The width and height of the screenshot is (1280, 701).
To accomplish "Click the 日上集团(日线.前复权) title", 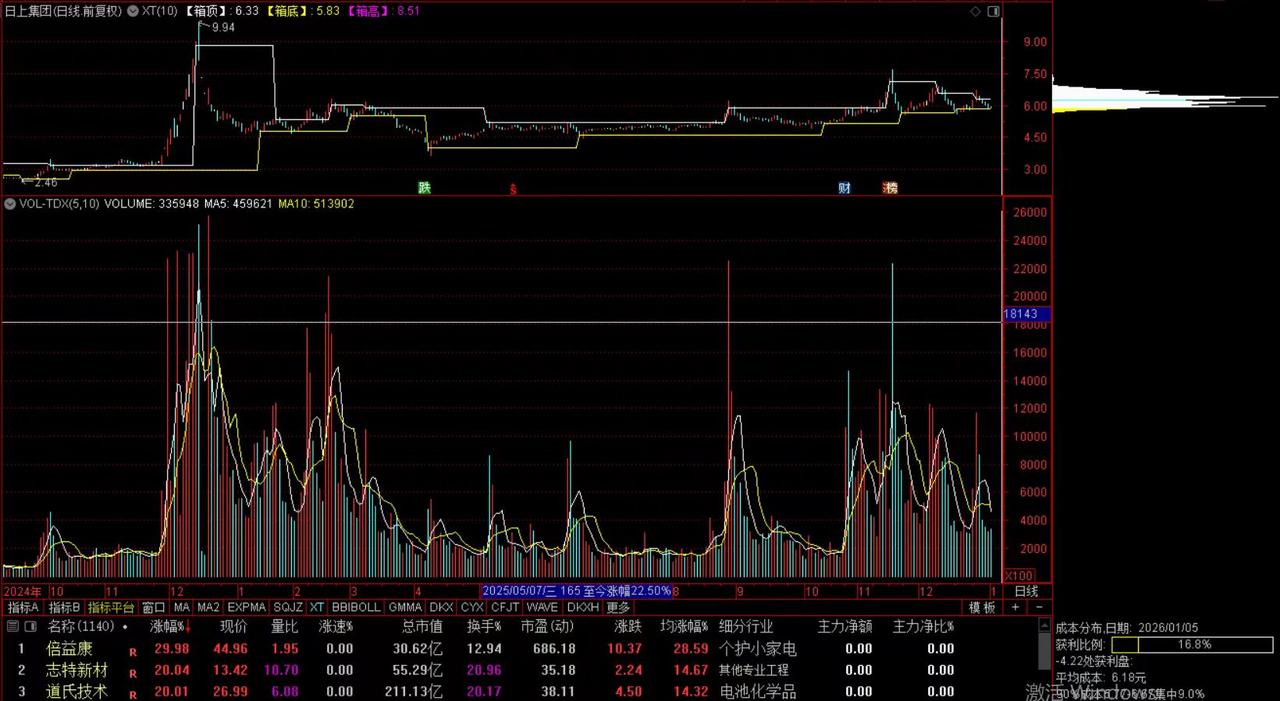I will pos(62,10).
